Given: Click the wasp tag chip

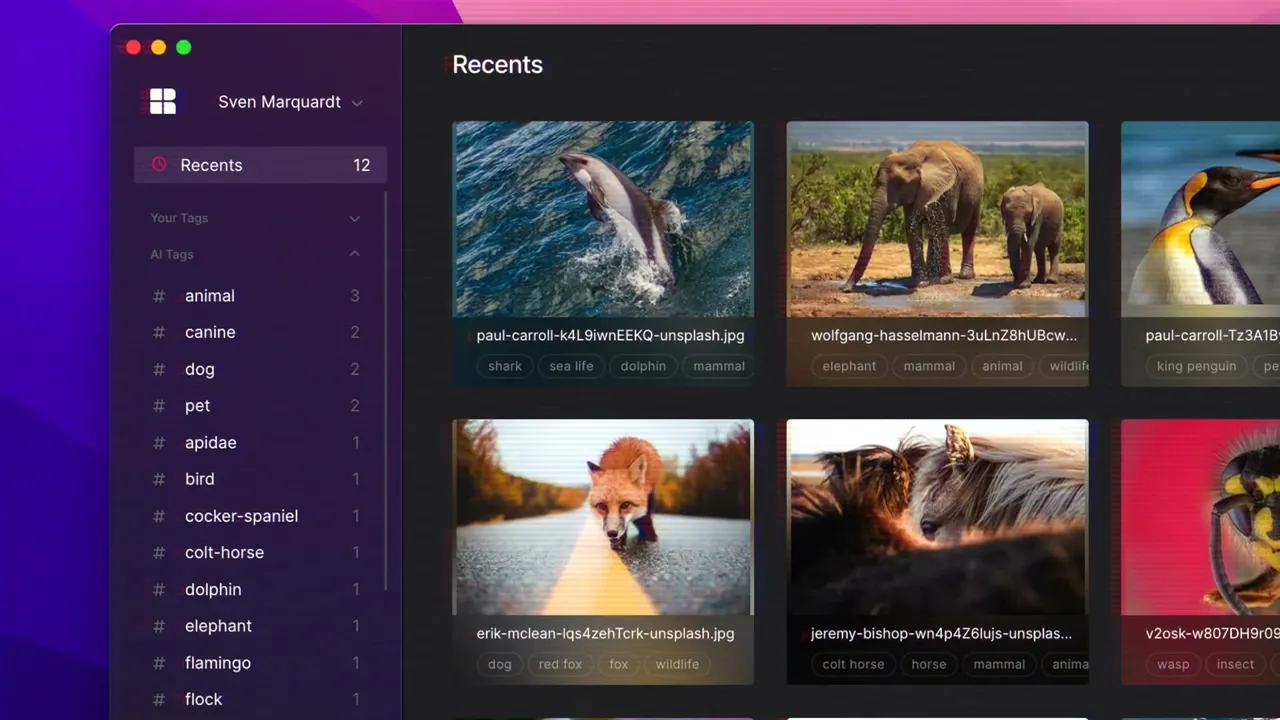Looking at the screenshot, I should pos(1173,664).
